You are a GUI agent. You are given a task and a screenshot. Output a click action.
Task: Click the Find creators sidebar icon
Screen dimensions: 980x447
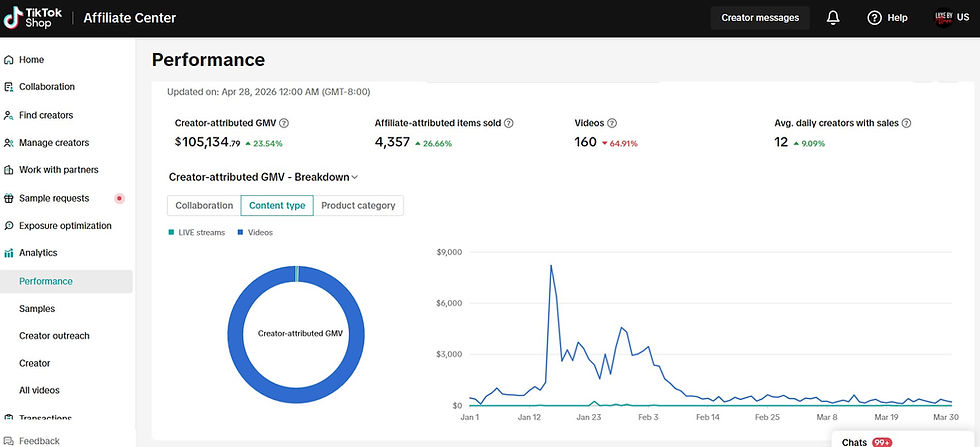pos(8,116)
